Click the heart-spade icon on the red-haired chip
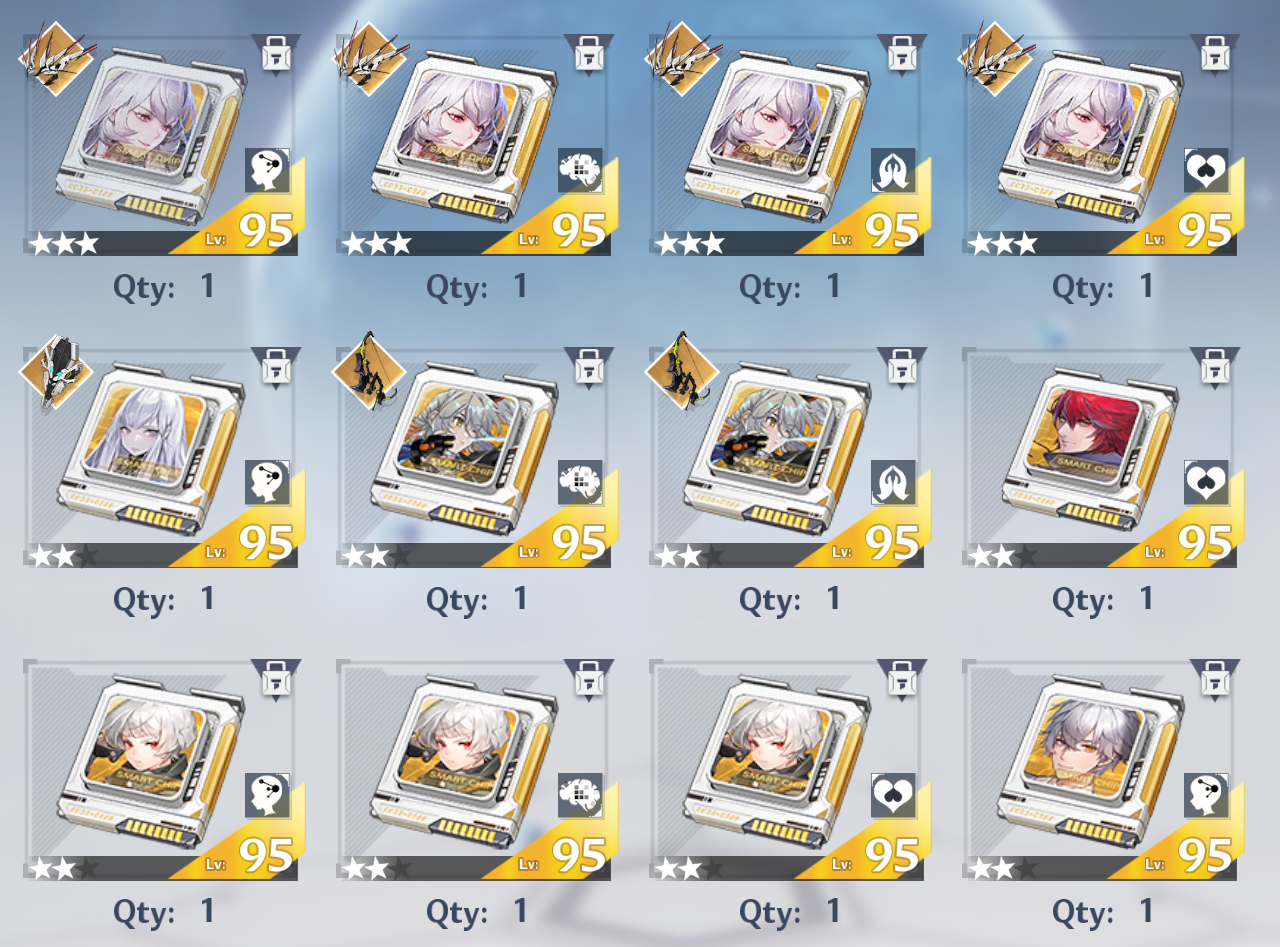Screen dimensions: 1280x947 tap(1206, 482)
